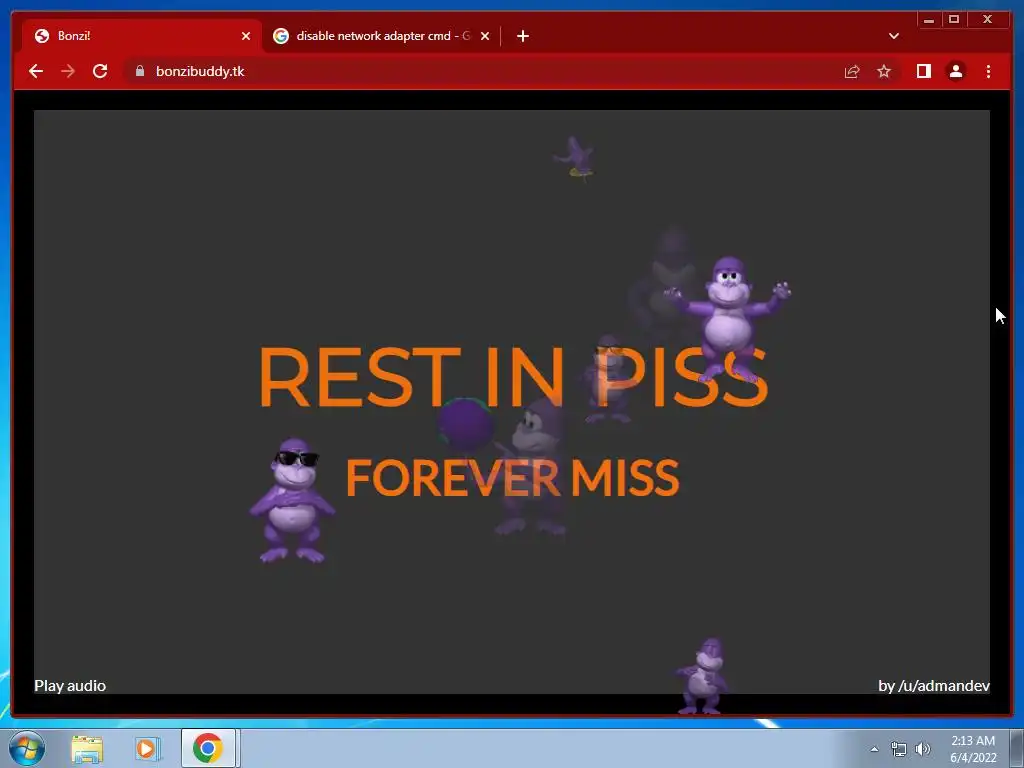The height and width of the screenshot is (768, 1024).
Task: Click the FOREVER MISS text
Action: click(x=513, y=478)
